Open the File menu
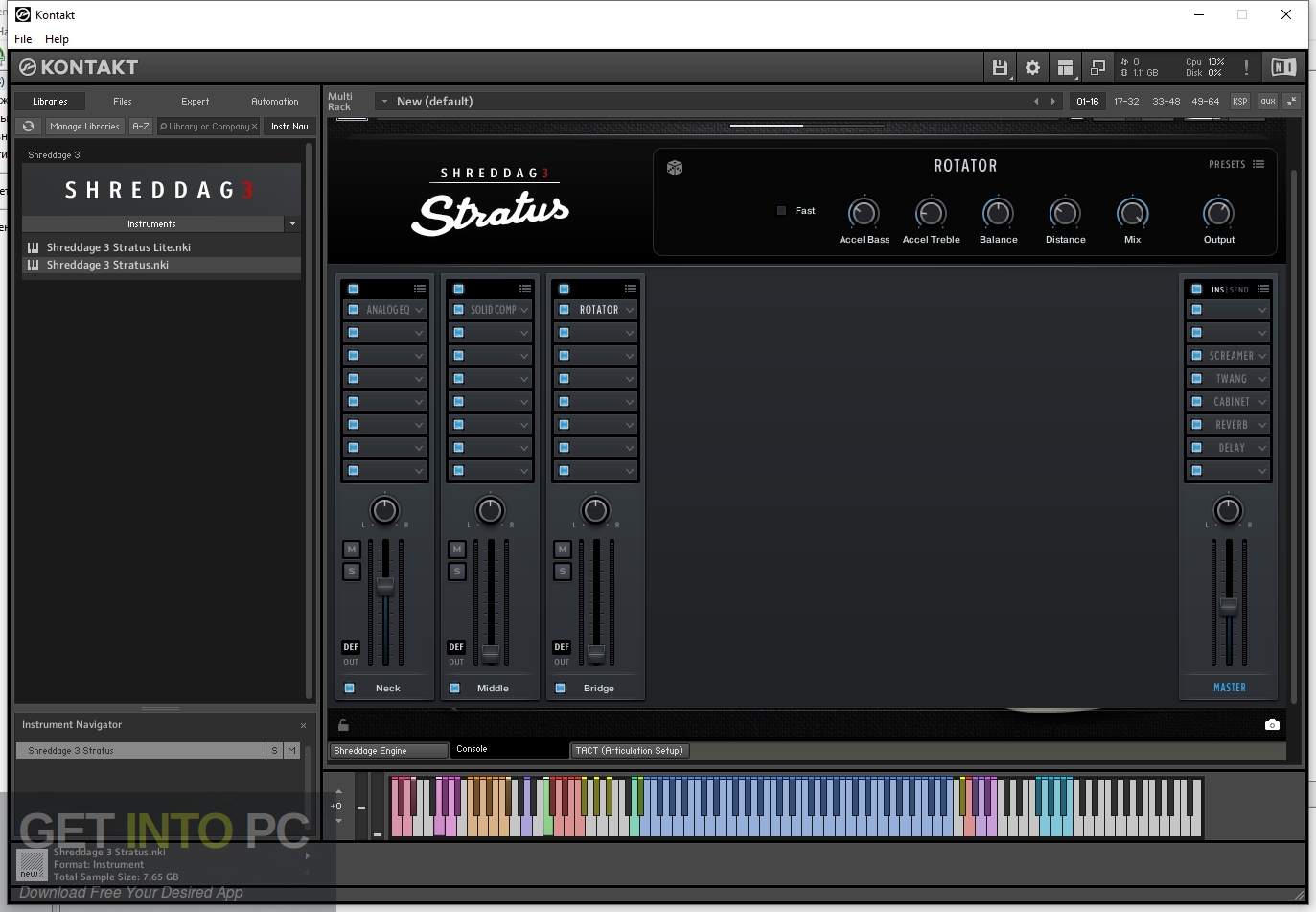This screenshot has height=912, width=1316. pos(23,39)
